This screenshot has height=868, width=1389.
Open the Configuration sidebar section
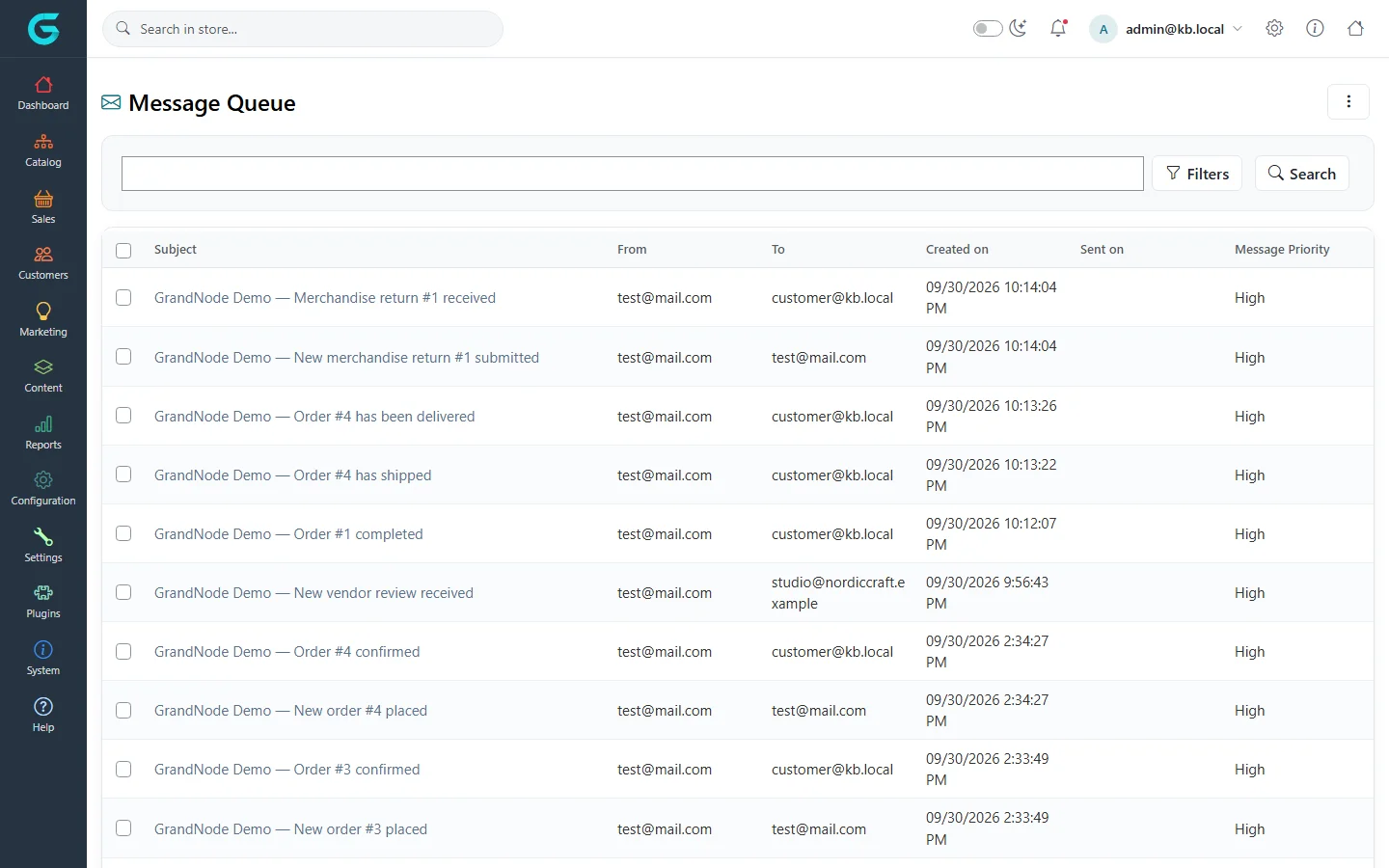coord(43,489)
